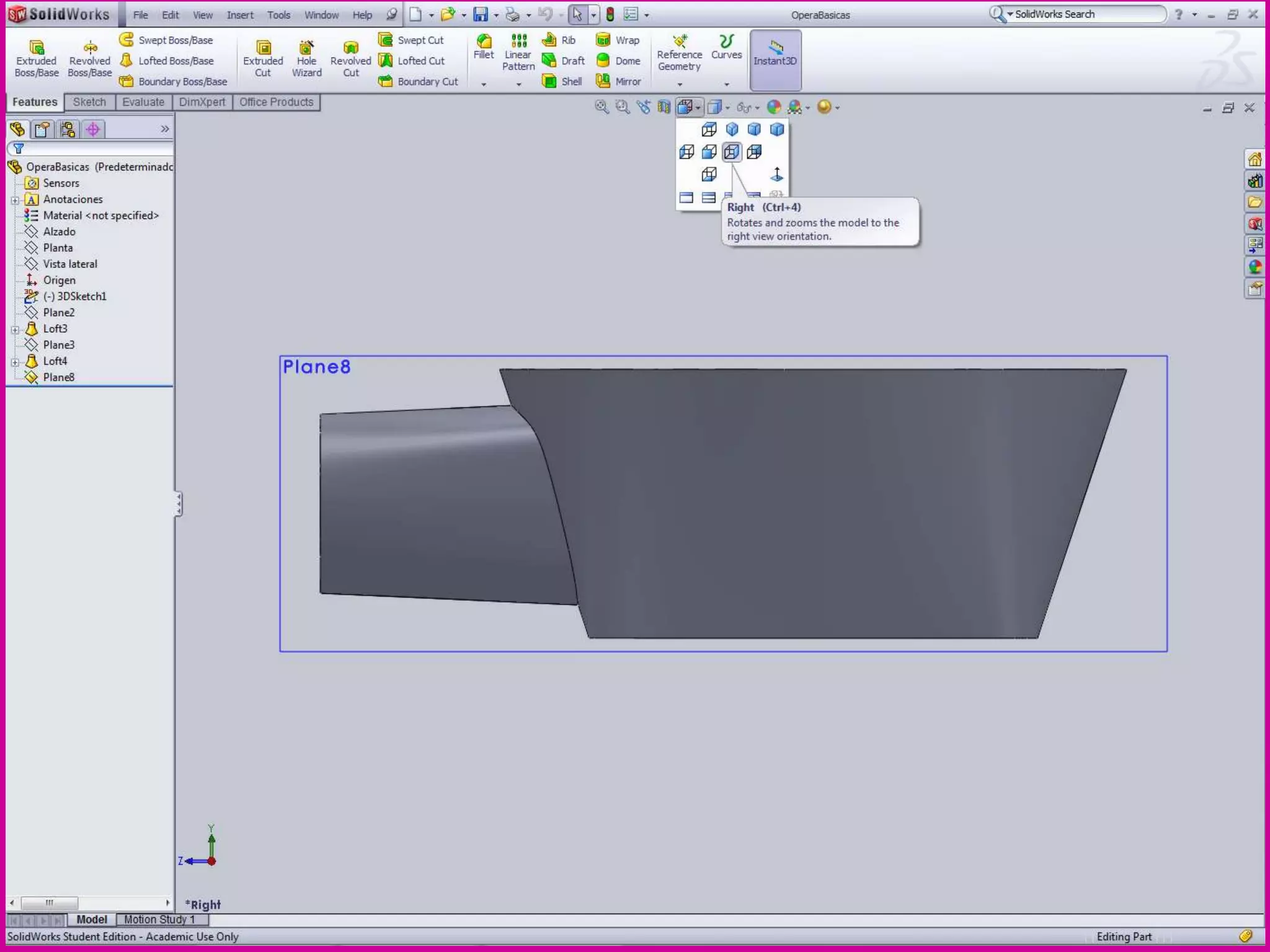1270x952 pixels.
Task: Toggle the Section View icon
Action: [x=664, y=107]
